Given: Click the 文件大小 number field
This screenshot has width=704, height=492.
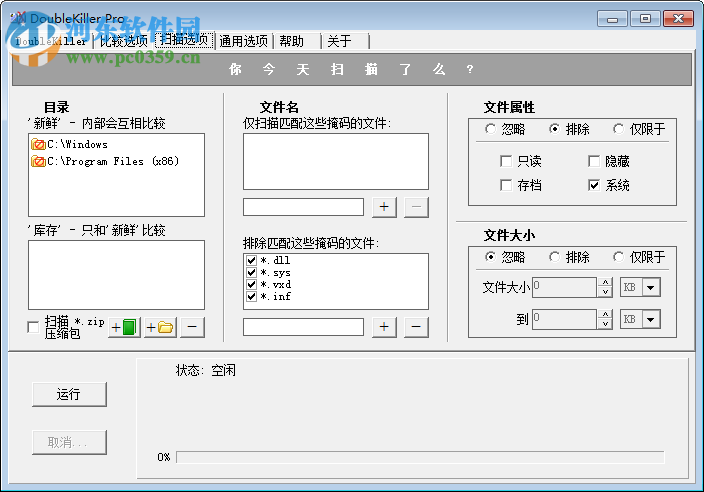Looking at the screenshot, I should point(564,287).
